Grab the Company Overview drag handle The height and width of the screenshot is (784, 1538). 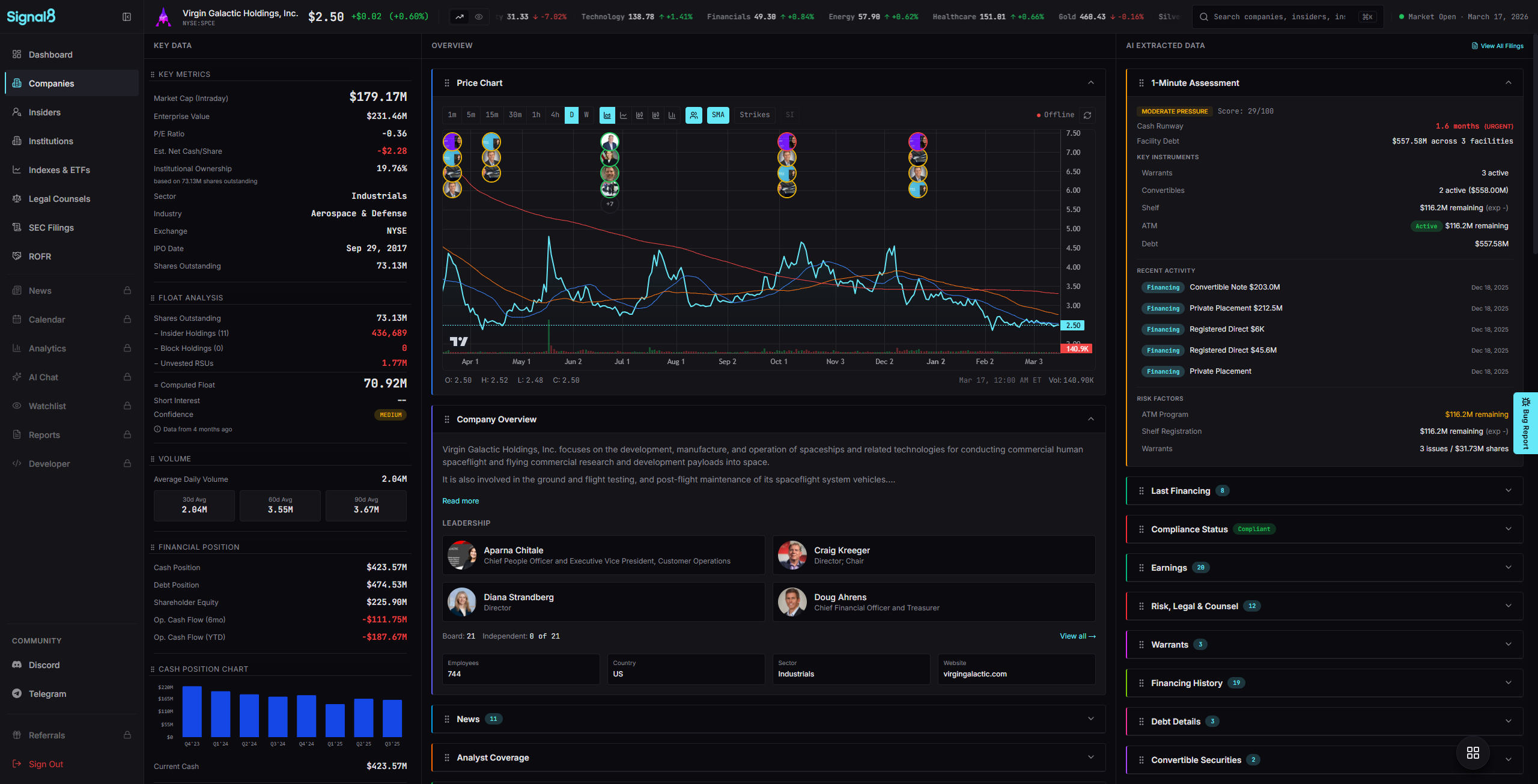[x=447, y=419]
